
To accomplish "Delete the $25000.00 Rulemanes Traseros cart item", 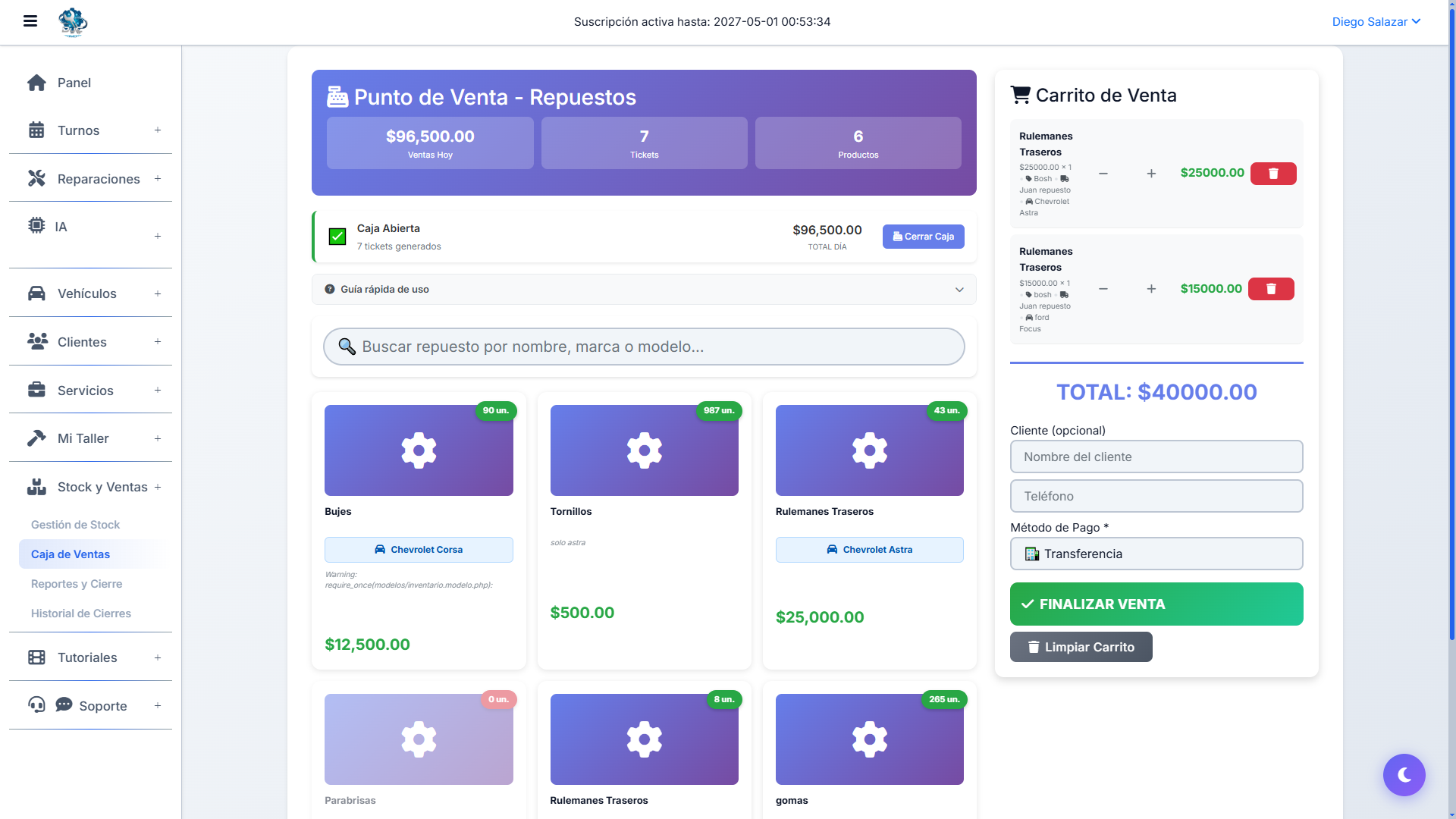I will tap(1272, 174).
